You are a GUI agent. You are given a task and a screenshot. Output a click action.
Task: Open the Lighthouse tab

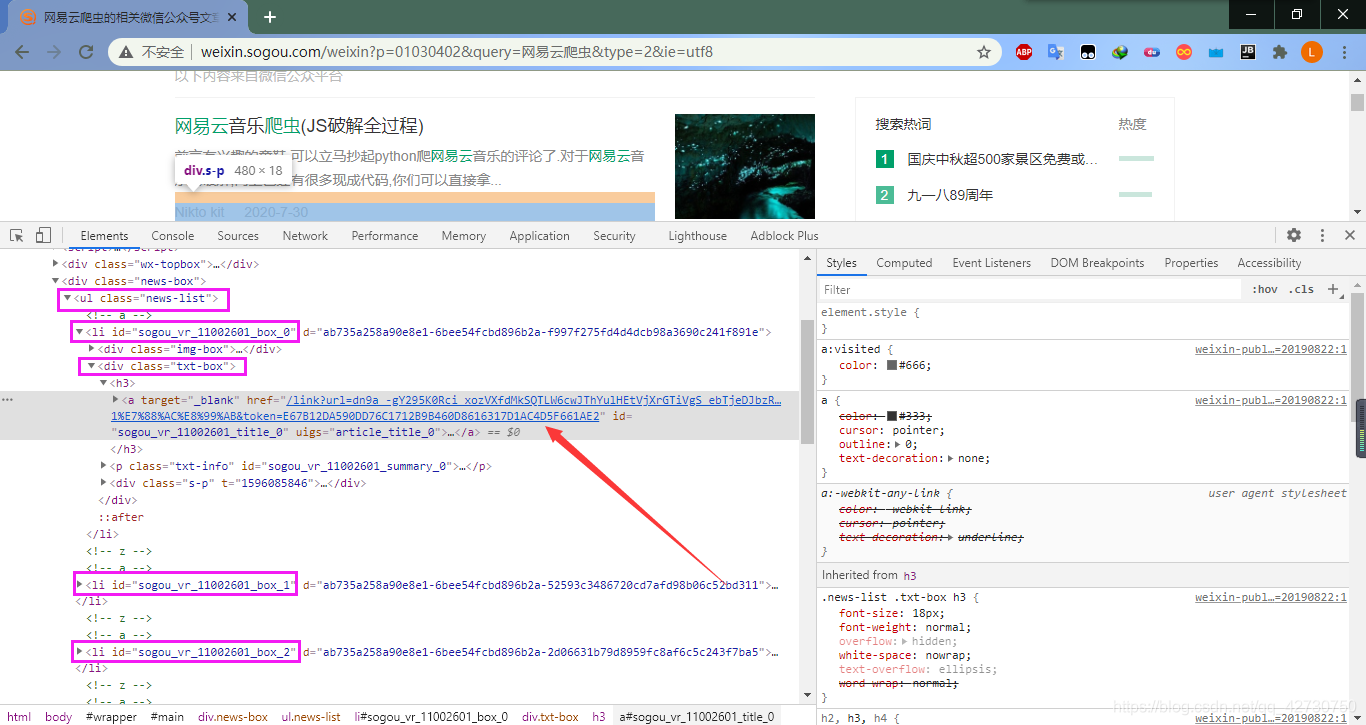[x=697, y=236]
